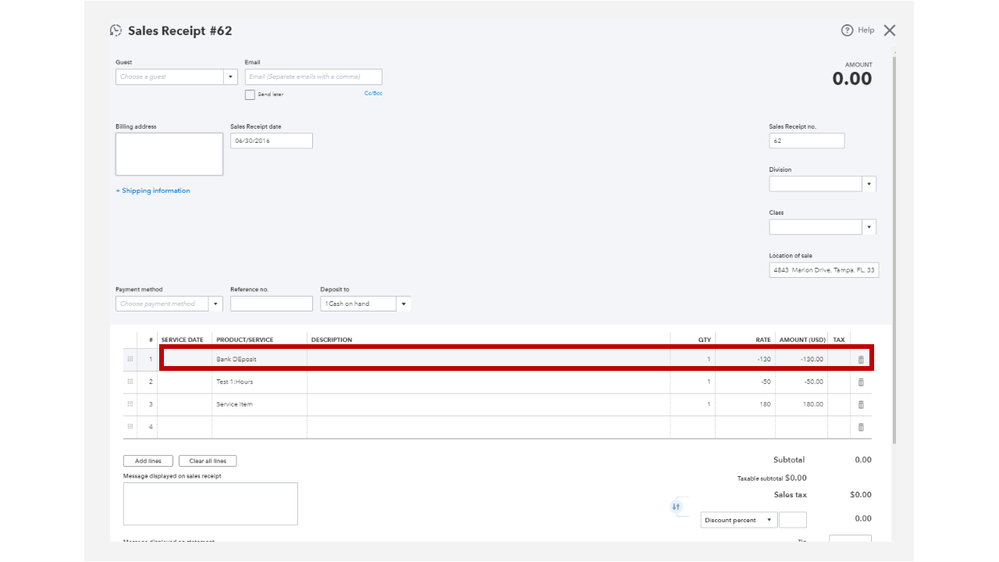Click the Clear all lines button
The image size is (999, 562).
[207, 461]
